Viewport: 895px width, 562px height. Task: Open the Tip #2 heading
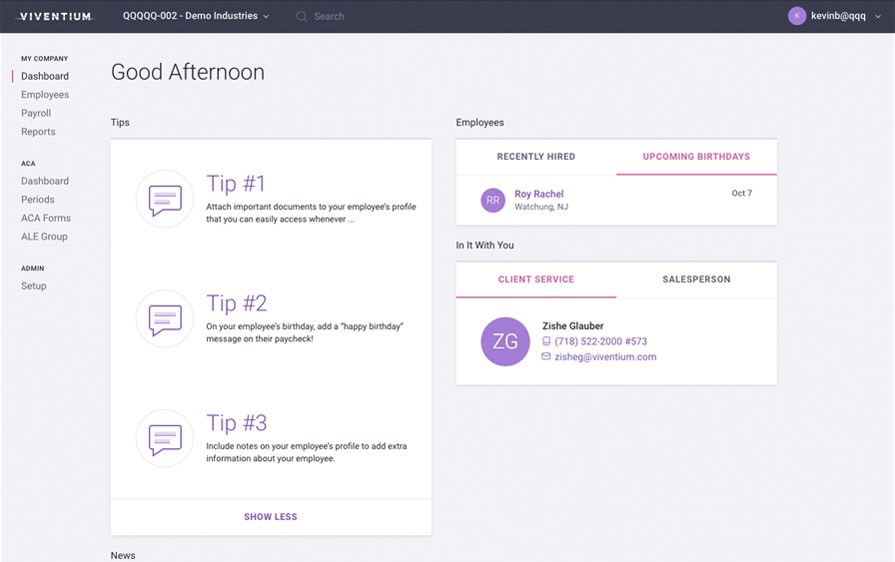[x=236, y=304]
